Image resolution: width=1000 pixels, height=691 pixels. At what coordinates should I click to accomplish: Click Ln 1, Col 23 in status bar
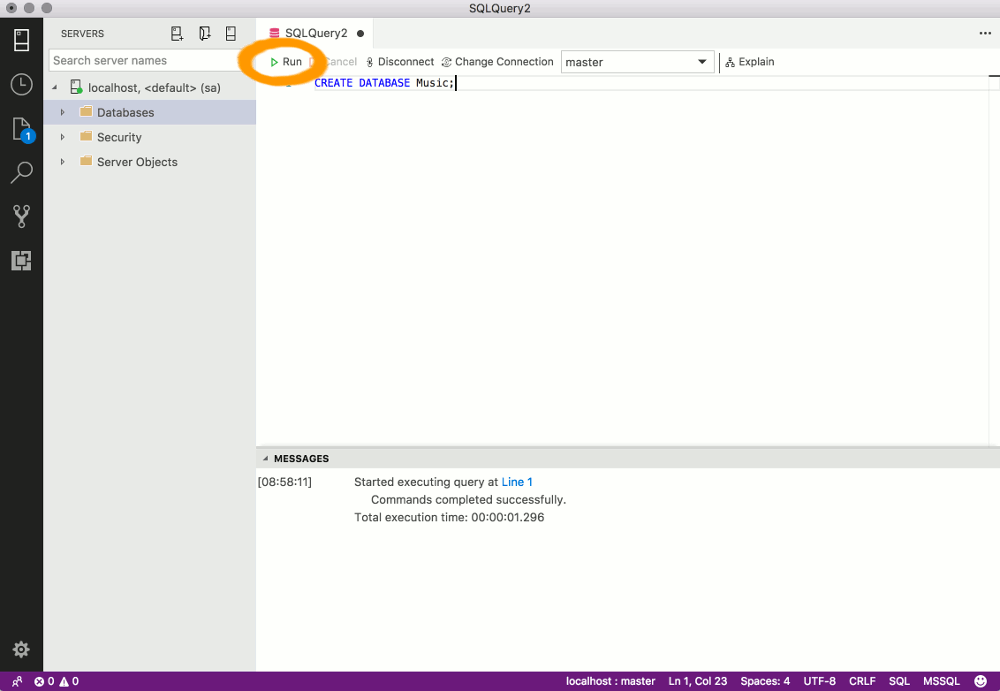tap(698, 681)
